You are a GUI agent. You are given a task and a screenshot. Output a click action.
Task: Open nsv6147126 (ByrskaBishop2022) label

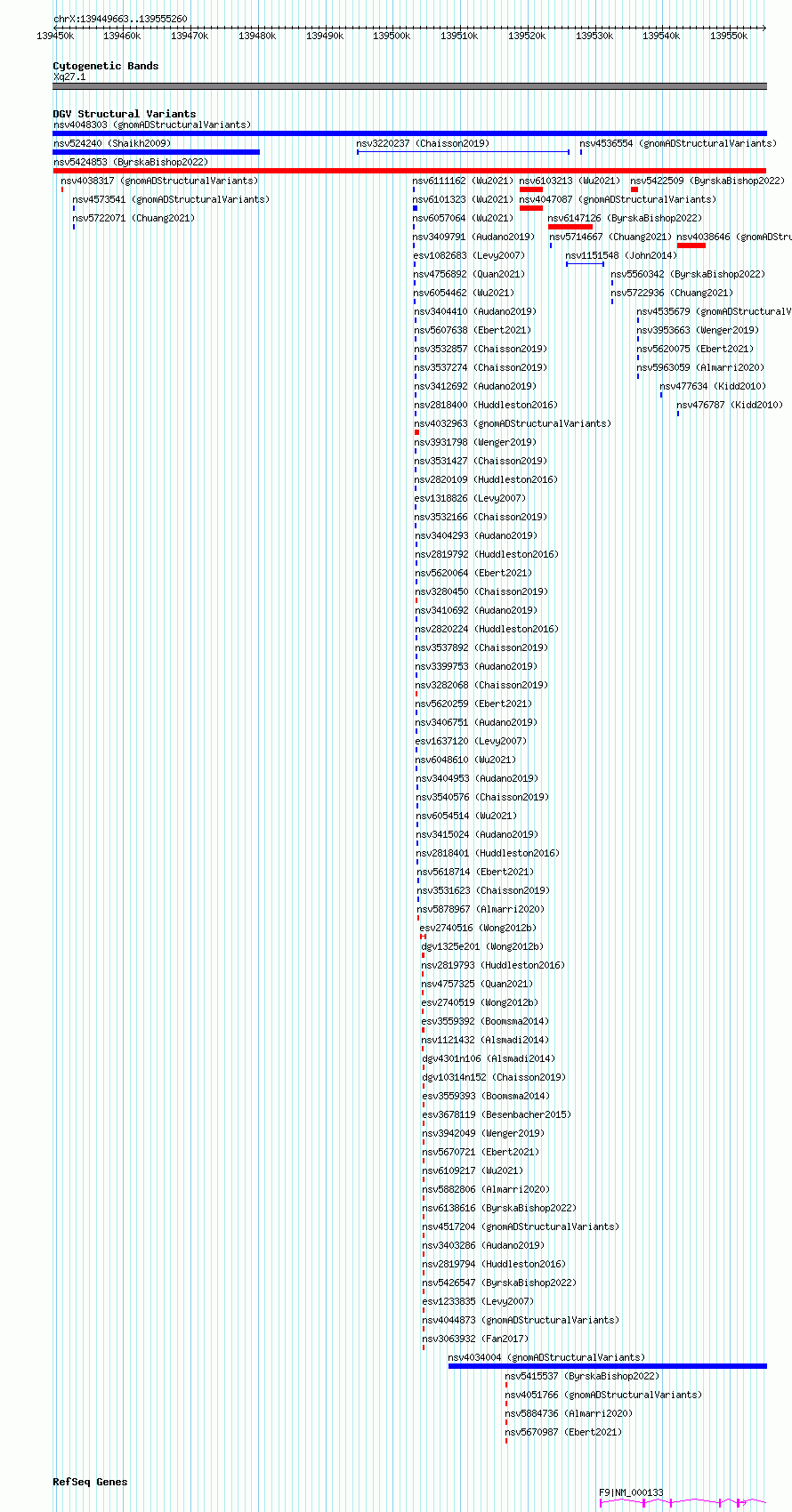point(625,218)
